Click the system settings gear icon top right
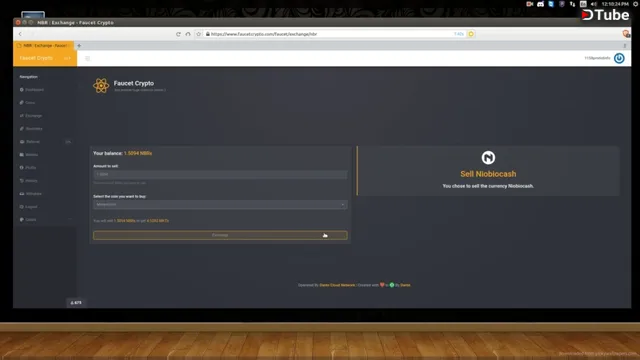This screenshot has height=360, width=640. [636, 4]
